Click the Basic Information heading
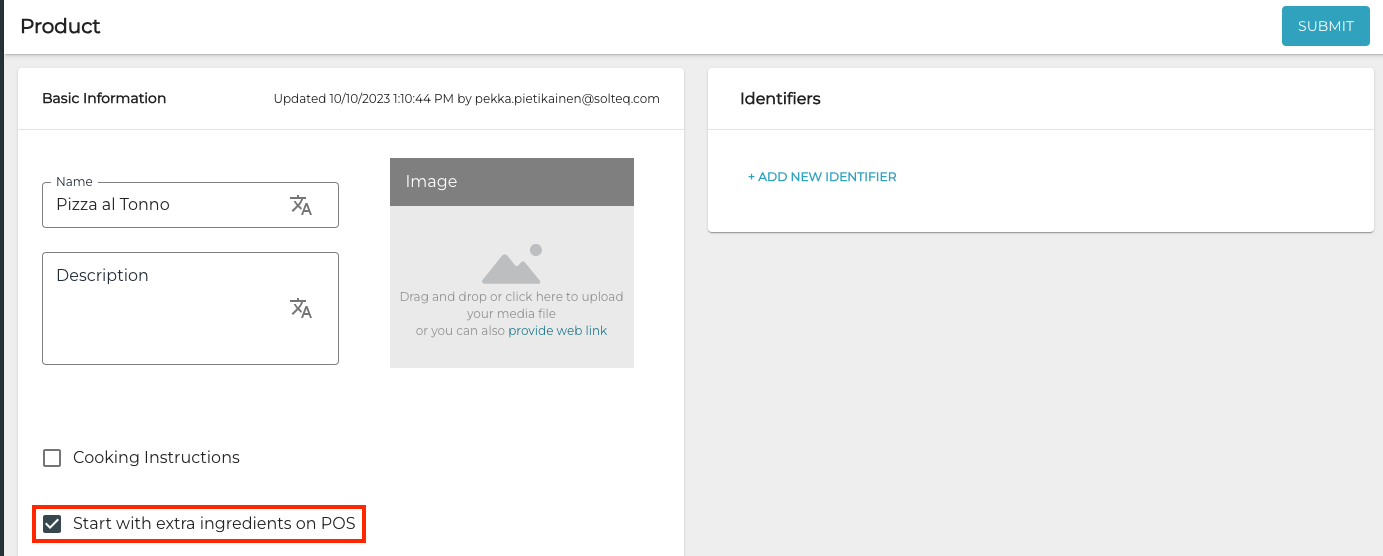This screenshot has width=1383, height=556. pos(104,99)
